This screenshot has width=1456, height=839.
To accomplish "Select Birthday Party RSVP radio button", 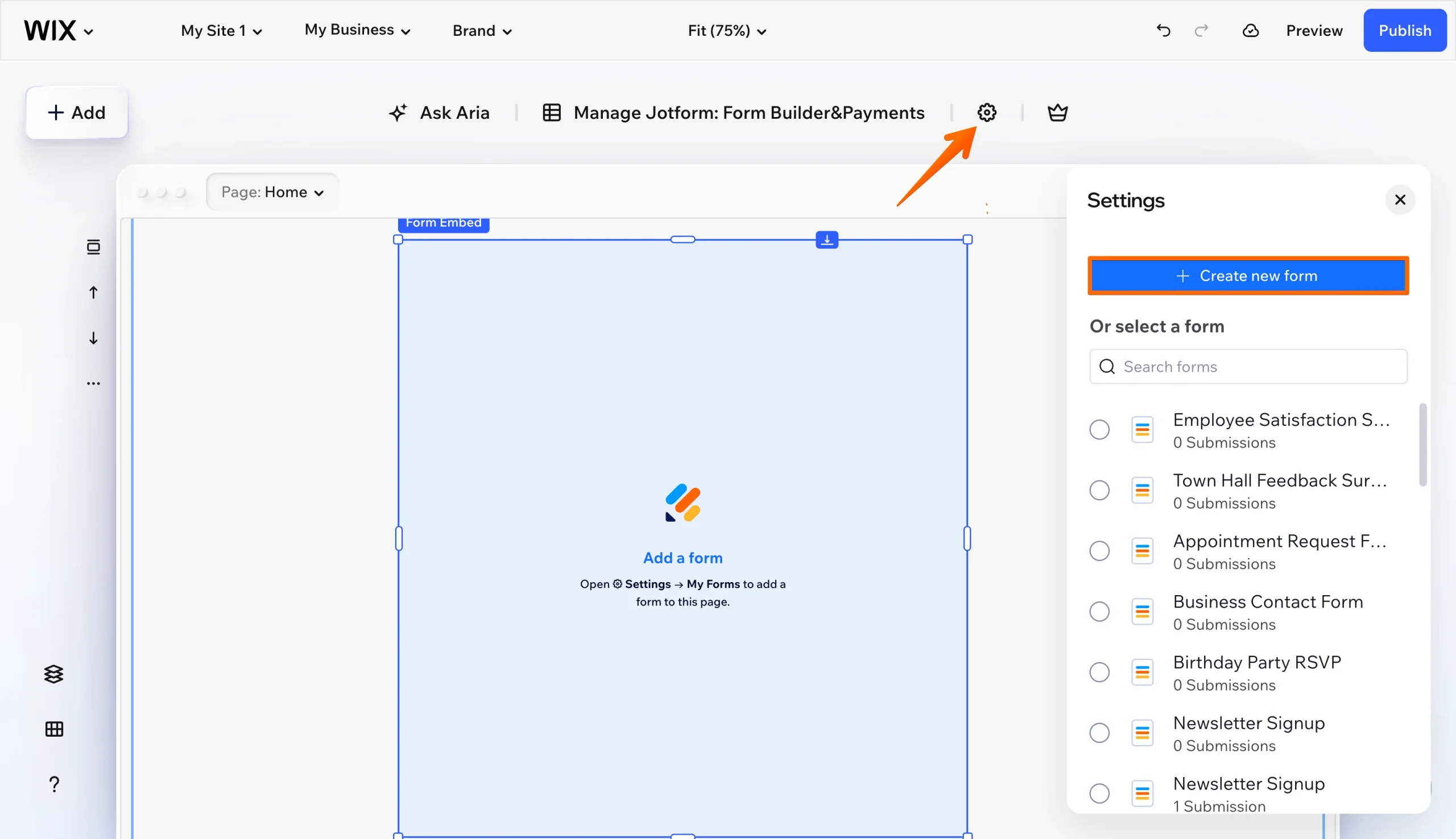I will coord(1099,672).
